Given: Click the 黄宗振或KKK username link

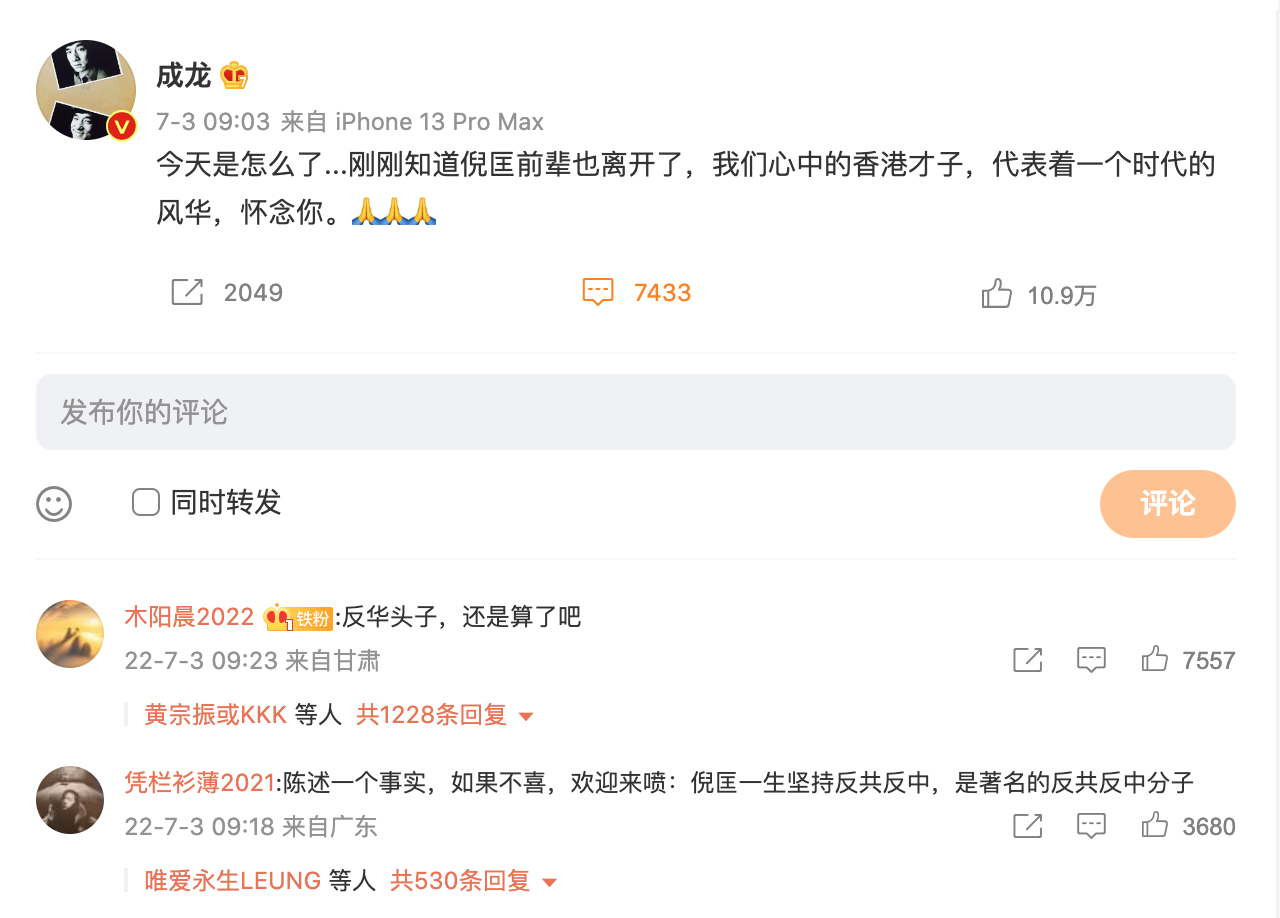Looking at the screenshot, I should pyautogui.click(x=215, y=715).
